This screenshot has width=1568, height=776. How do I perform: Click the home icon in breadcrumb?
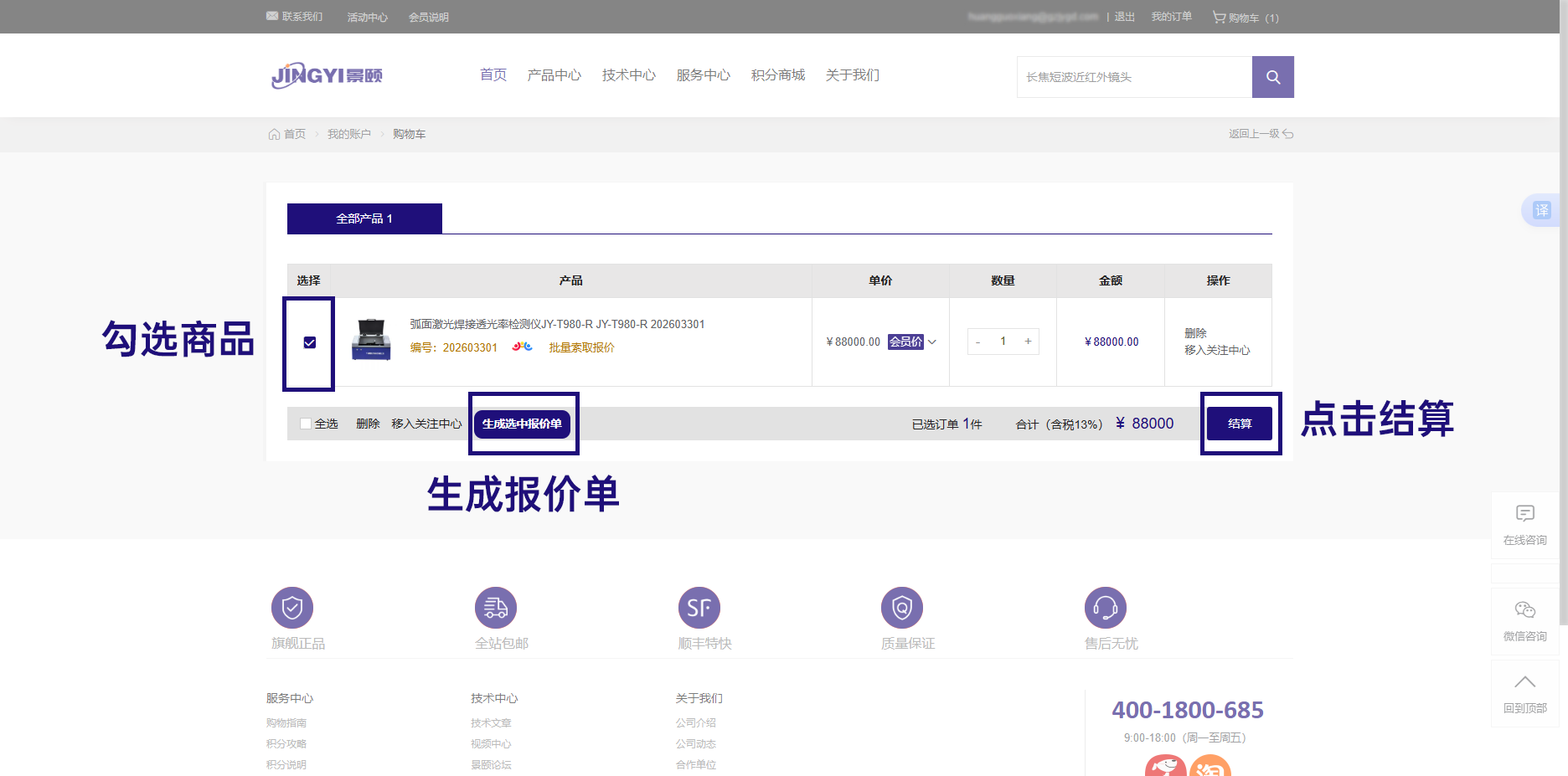point(274,134)
